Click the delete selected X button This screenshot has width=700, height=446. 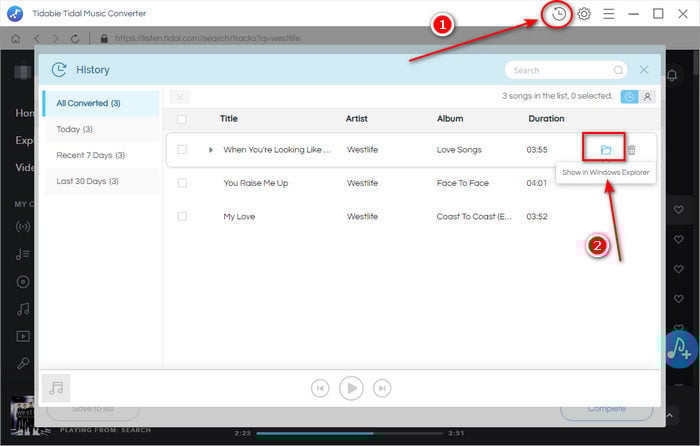coord(180,97)
